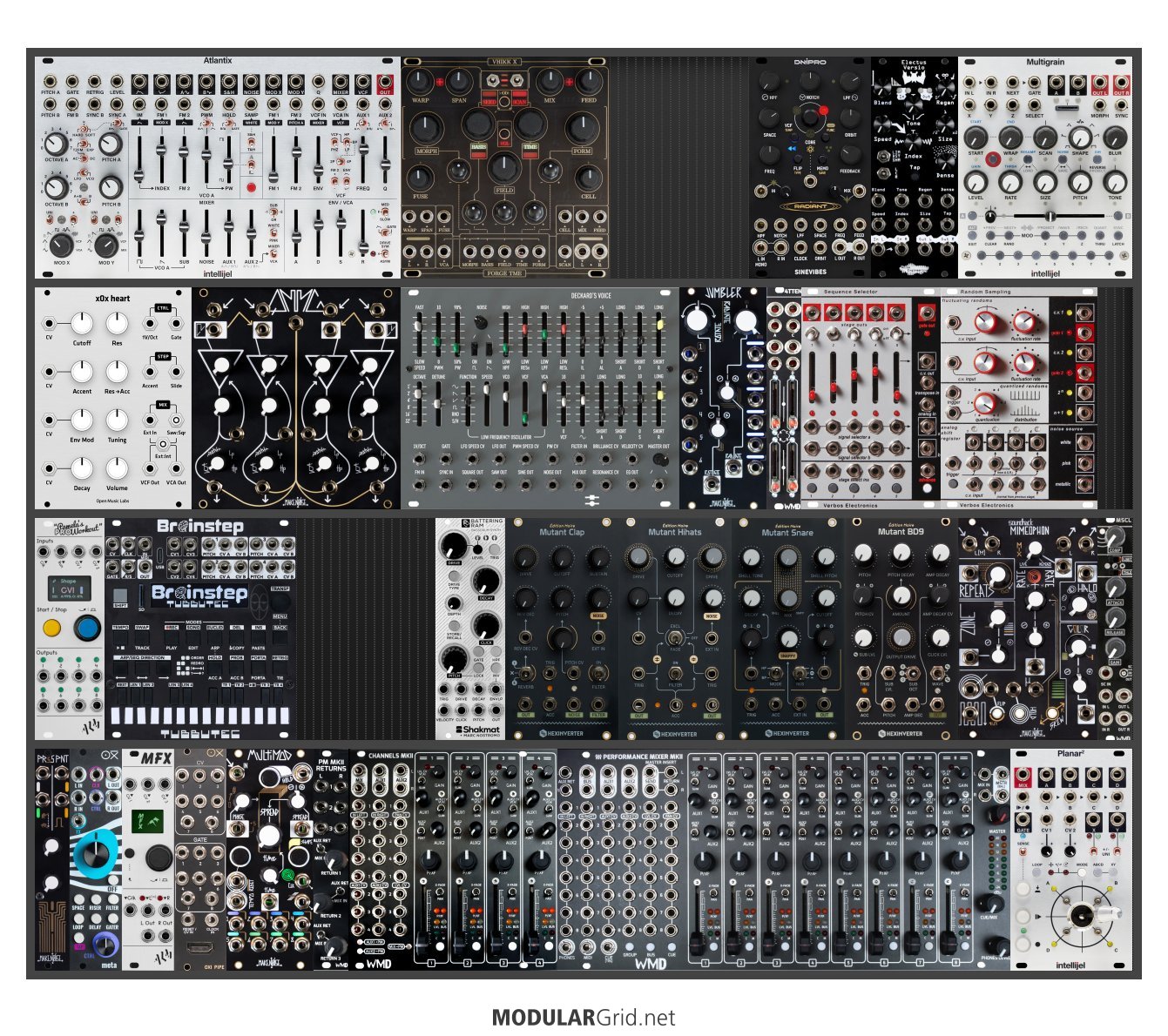Click the Decay knob on x0x heart
Screen dimensions: 1168x1036
(x=81, y=470)
